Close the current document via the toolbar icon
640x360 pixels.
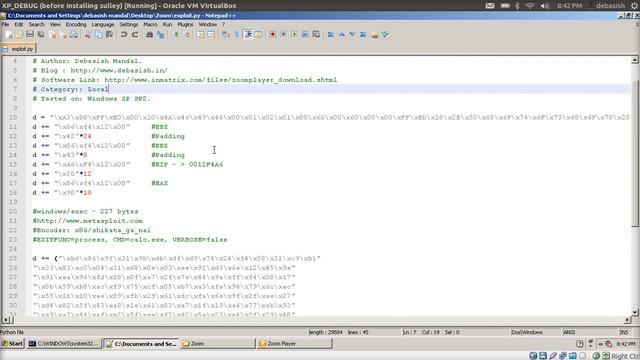[52, 35]
